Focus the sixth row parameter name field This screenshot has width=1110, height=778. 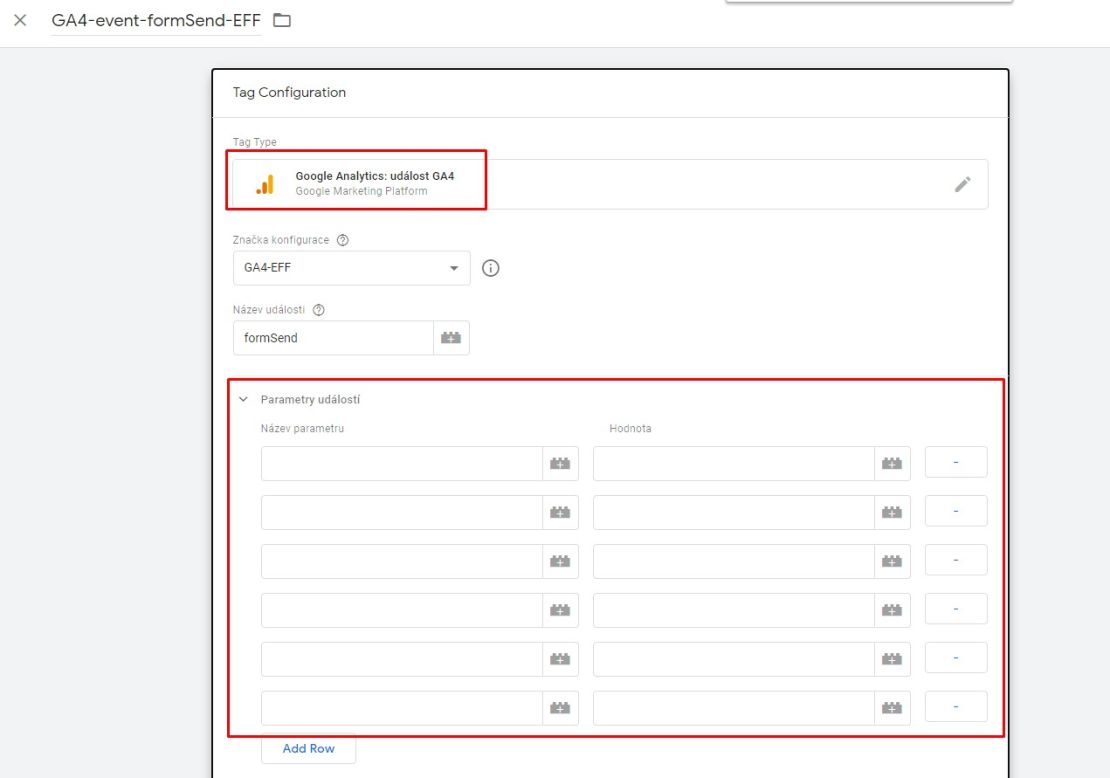coord(401,707)
